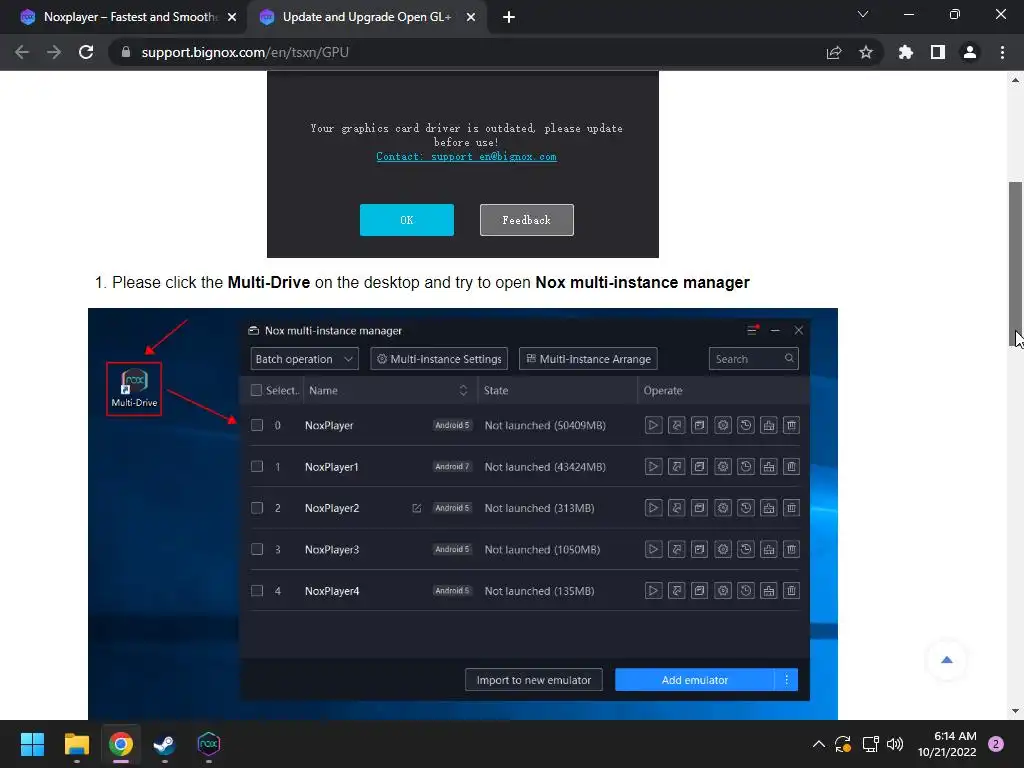Expand the Batch operation dropdown
Screen dimensions: 1024x768
pos(304,359)
